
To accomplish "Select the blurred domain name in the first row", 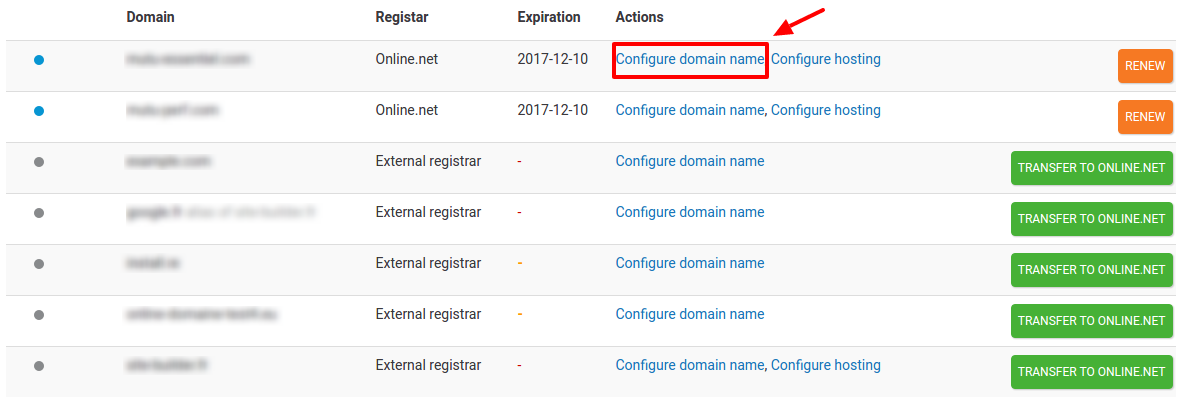I will tap(187, 60).
